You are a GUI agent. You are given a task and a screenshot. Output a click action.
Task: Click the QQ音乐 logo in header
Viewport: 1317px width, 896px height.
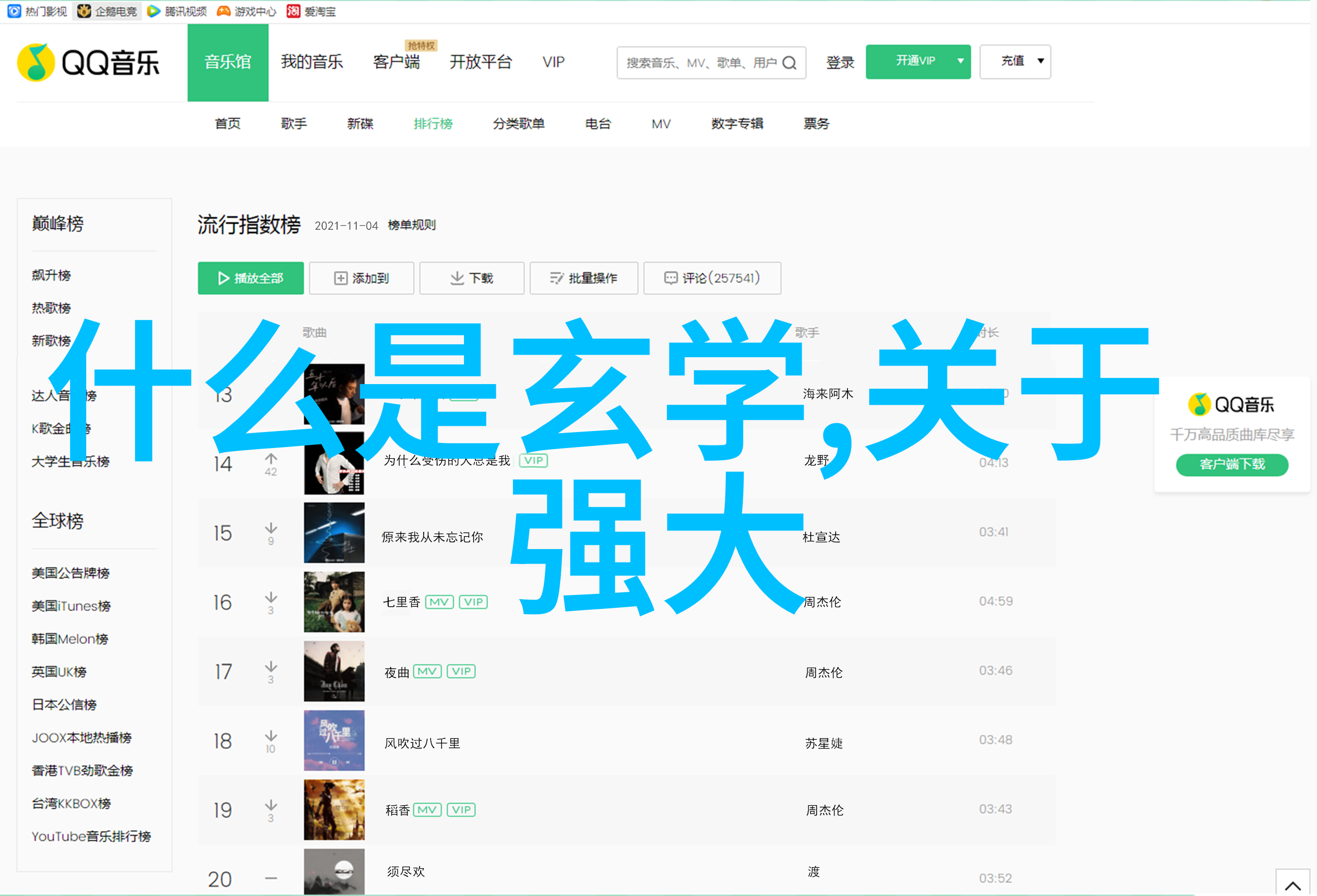click(x=89, y=62)
